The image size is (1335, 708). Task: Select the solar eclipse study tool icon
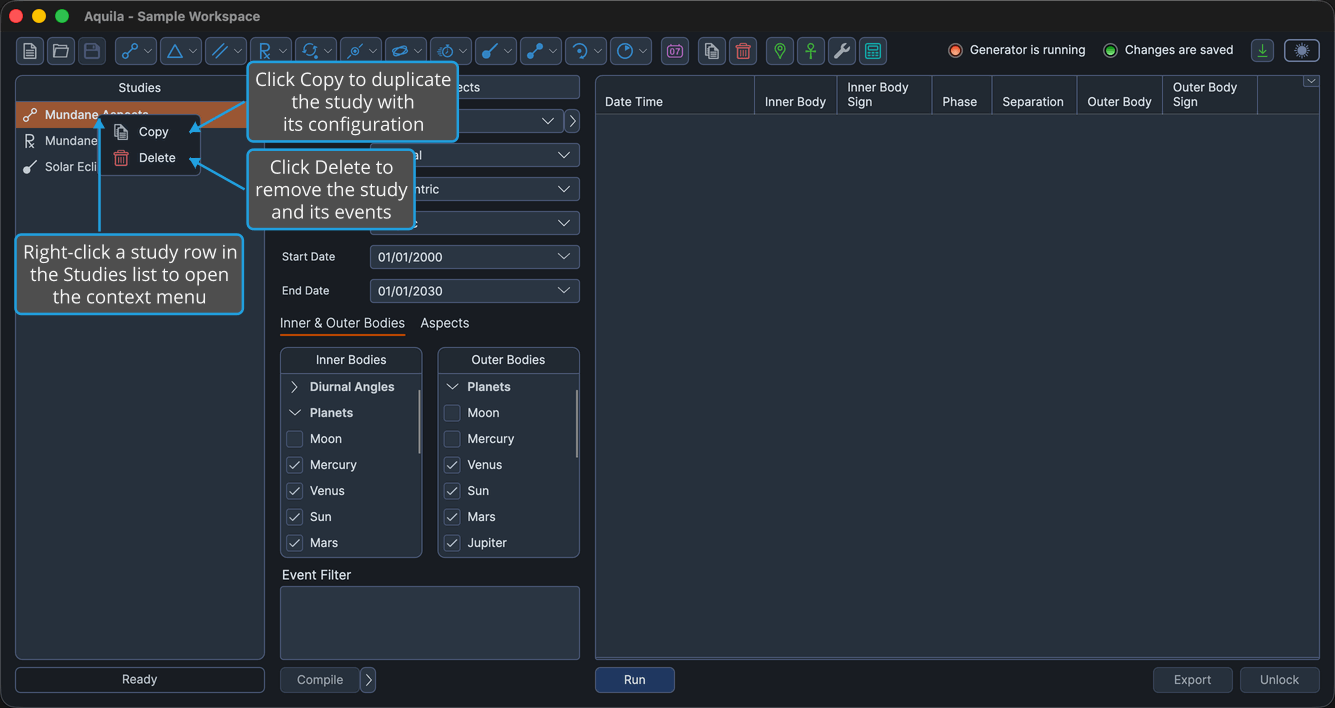coord(489,51)
